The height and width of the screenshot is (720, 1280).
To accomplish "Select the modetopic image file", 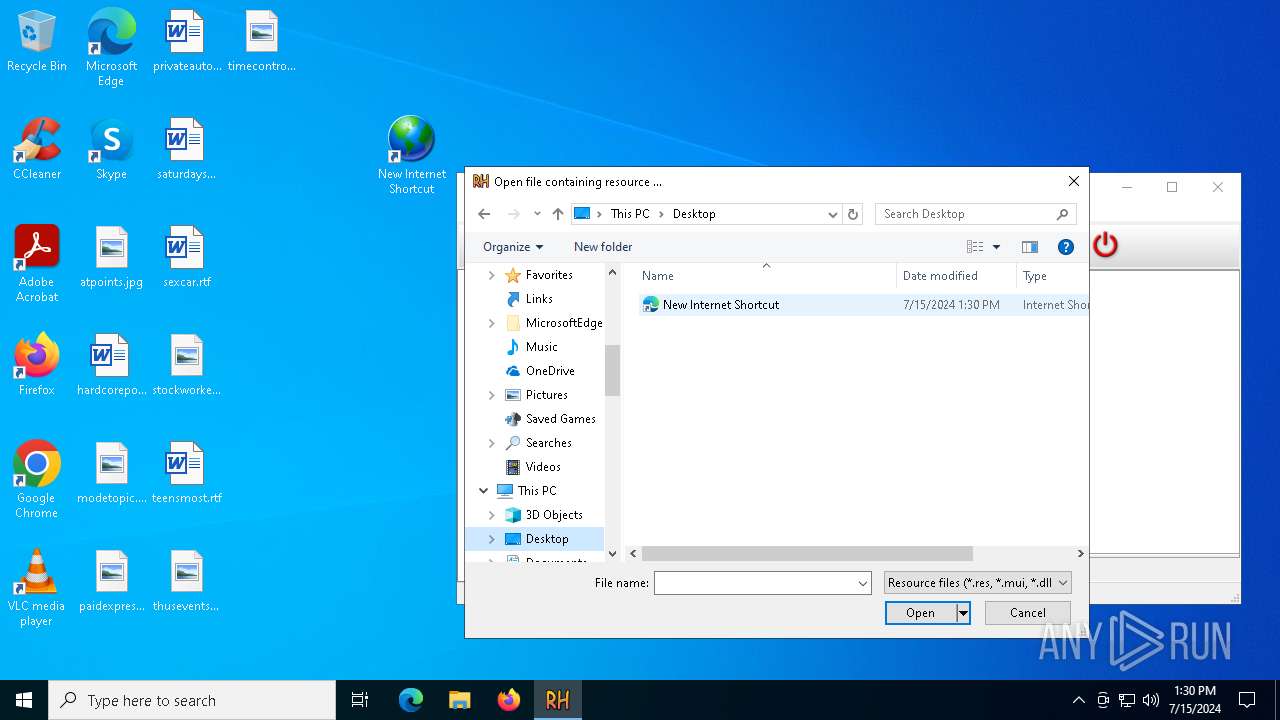I will [111, 473].
